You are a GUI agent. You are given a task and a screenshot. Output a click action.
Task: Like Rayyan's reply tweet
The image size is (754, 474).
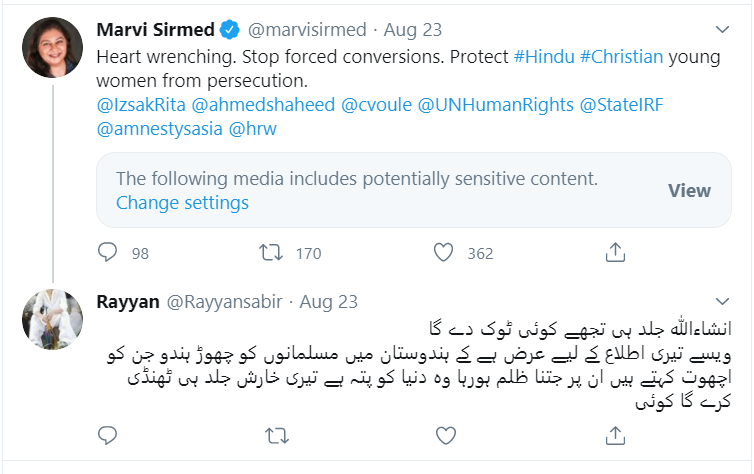(x=446, y=436)
